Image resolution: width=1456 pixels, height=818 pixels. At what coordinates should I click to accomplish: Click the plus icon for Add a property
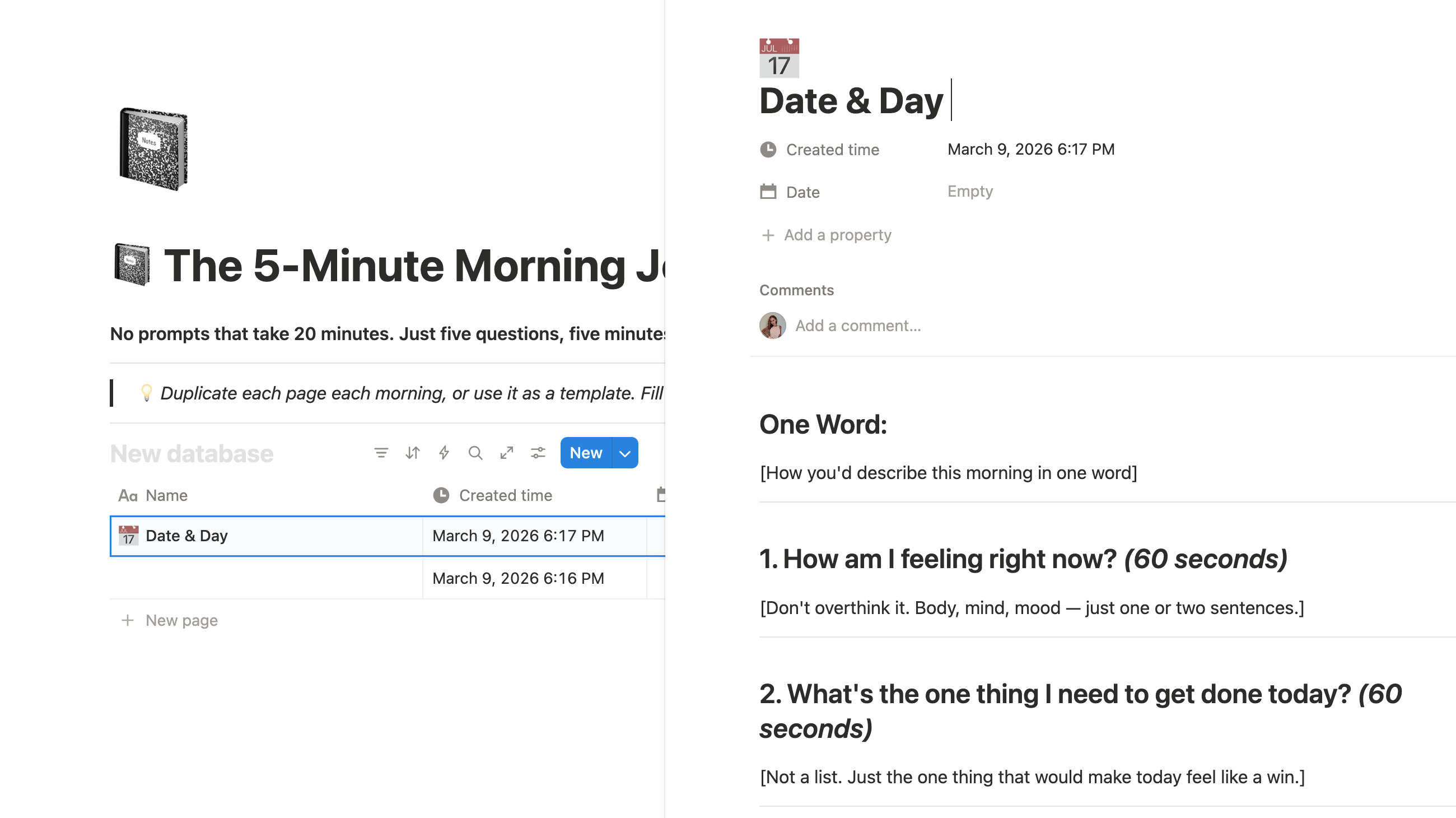click(x=768, y=235)
